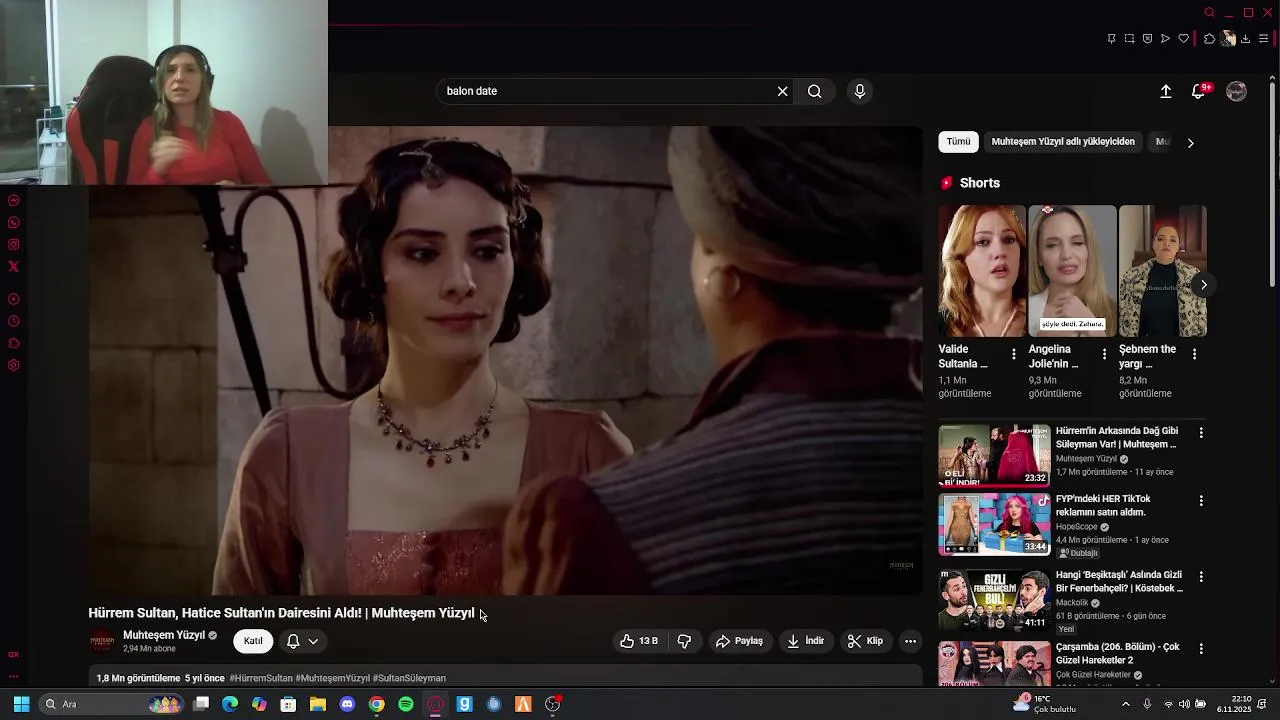Like the video (13 B)
The width and height of the screenshot is (1280, 720).
tap(638, 641)
